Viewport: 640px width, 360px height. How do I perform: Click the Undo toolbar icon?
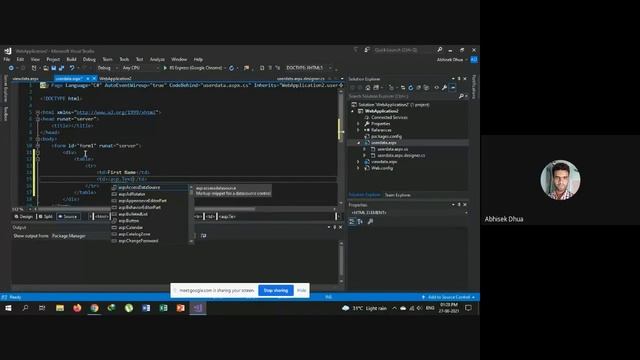(72, 68)
